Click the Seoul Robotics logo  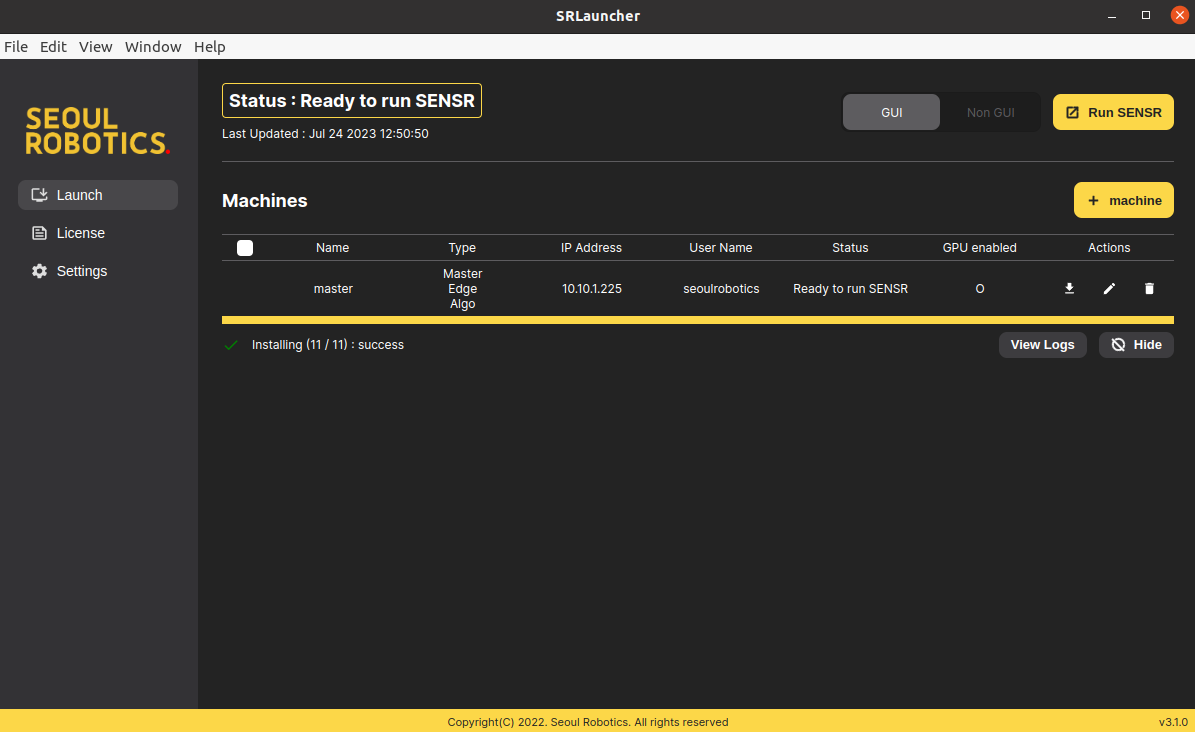point(97,130)
